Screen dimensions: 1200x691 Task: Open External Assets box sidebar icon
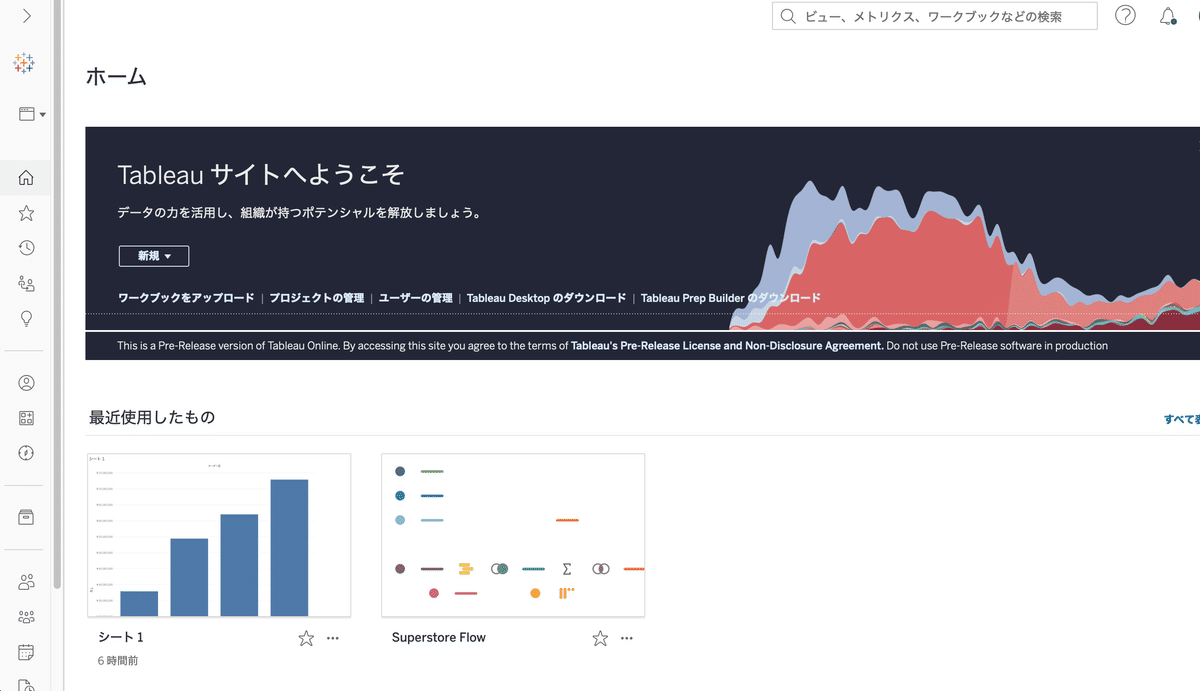tap(27, 517)
